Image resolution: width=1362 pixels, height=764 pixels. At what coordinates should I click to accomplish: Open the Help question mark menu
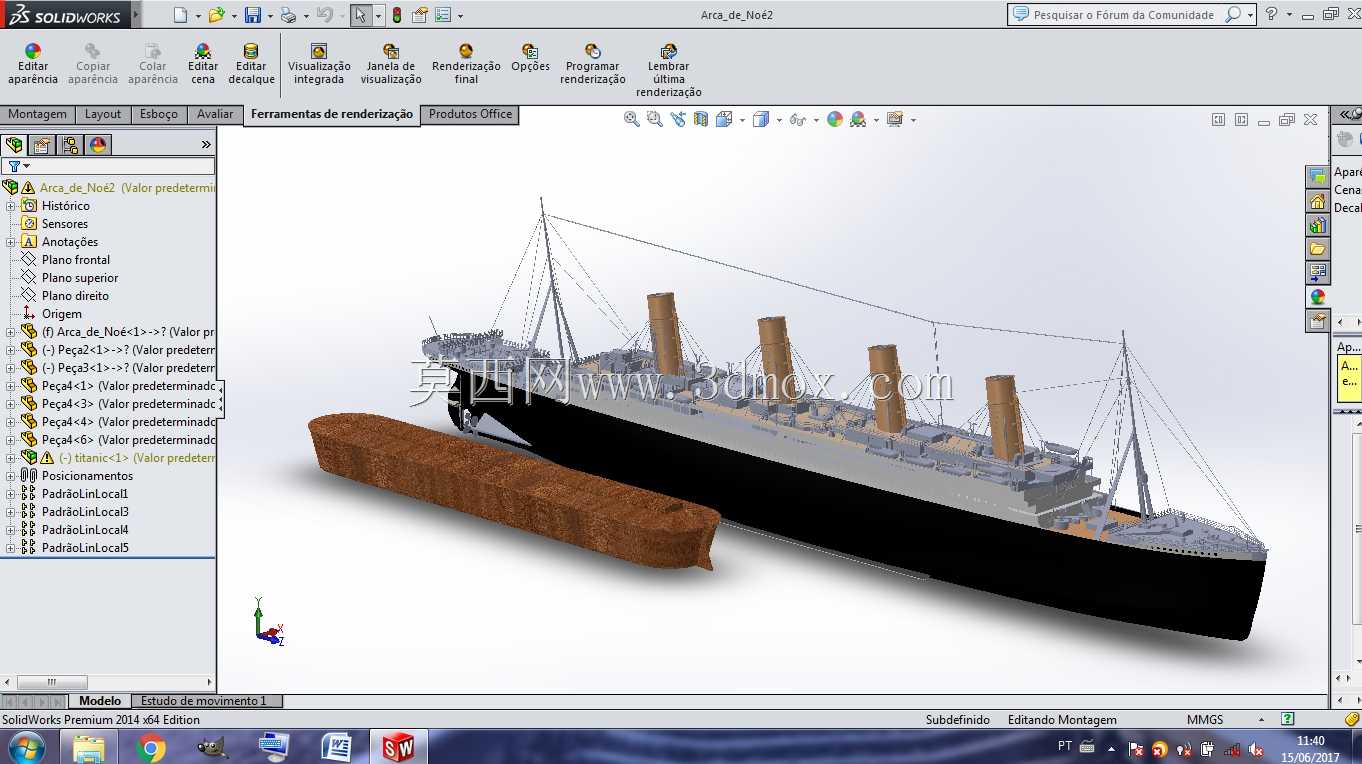pyautogui.click(x=1271, y=14)
